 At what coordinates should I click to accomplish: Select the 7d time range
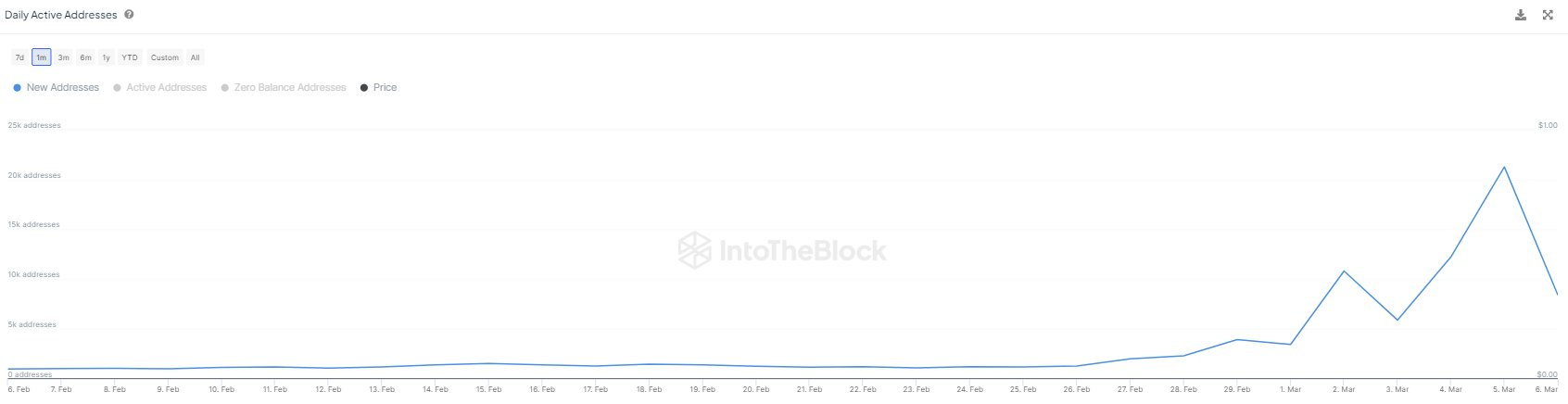pos(19,57)
